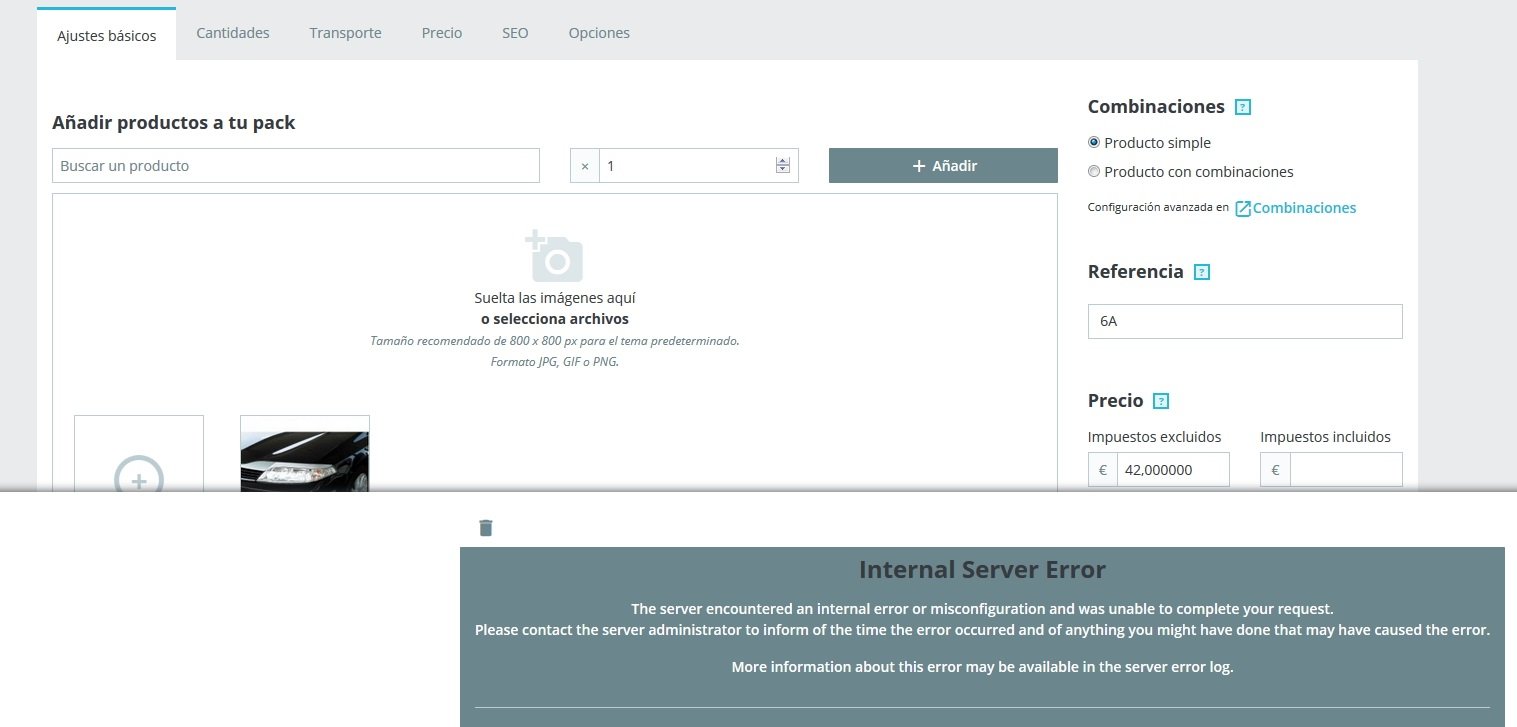Increase pack quantity with the up arrow
1517x727 pixels.
(783, 161)
